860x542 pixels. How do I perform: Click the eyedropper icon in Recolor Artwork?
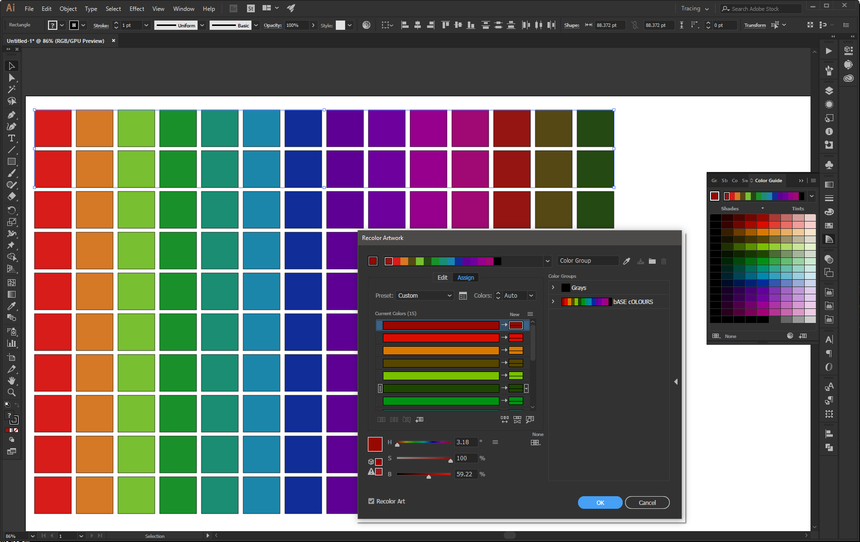pos(627,261)
